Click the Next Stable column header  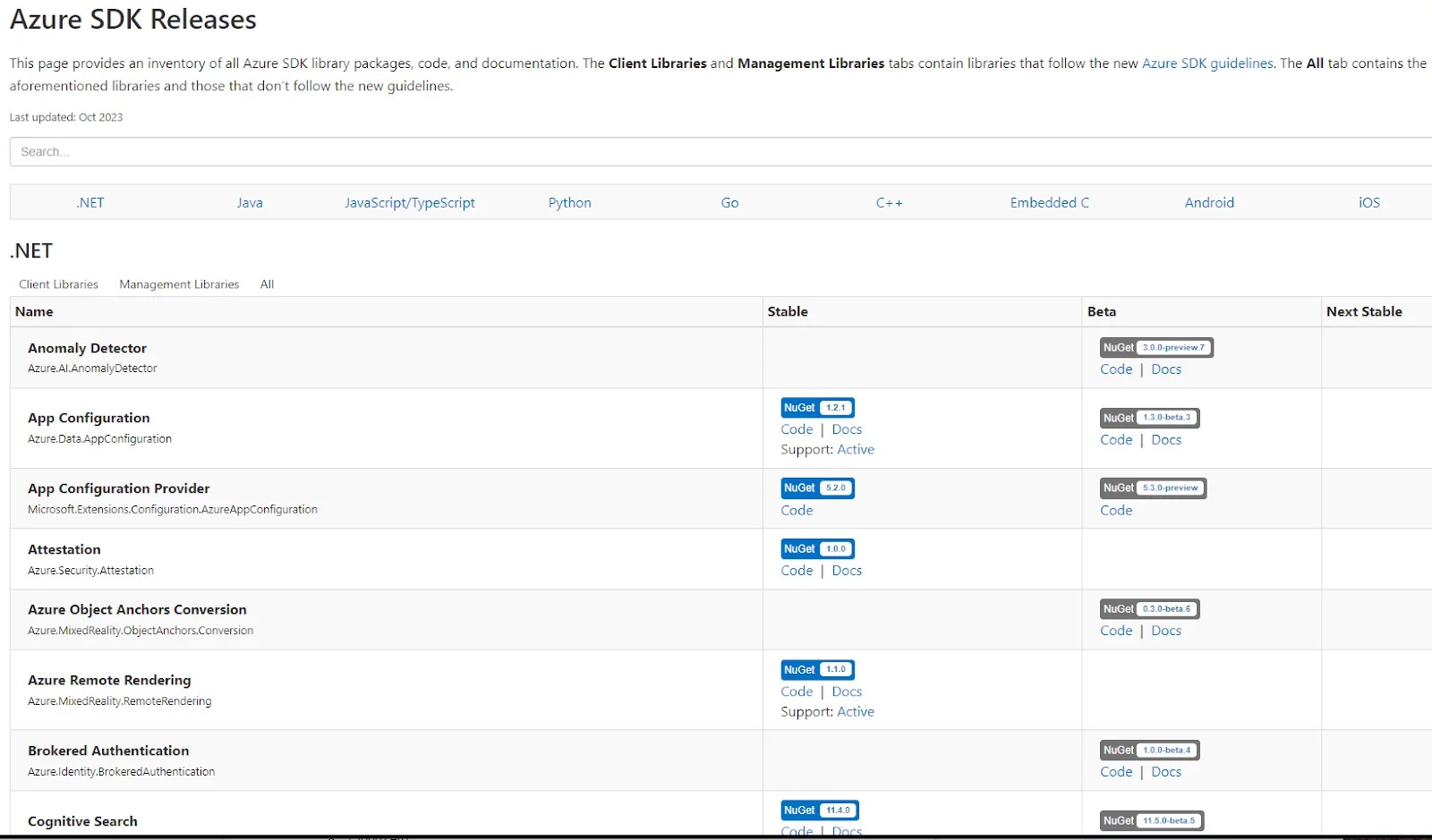point(1364,311)
